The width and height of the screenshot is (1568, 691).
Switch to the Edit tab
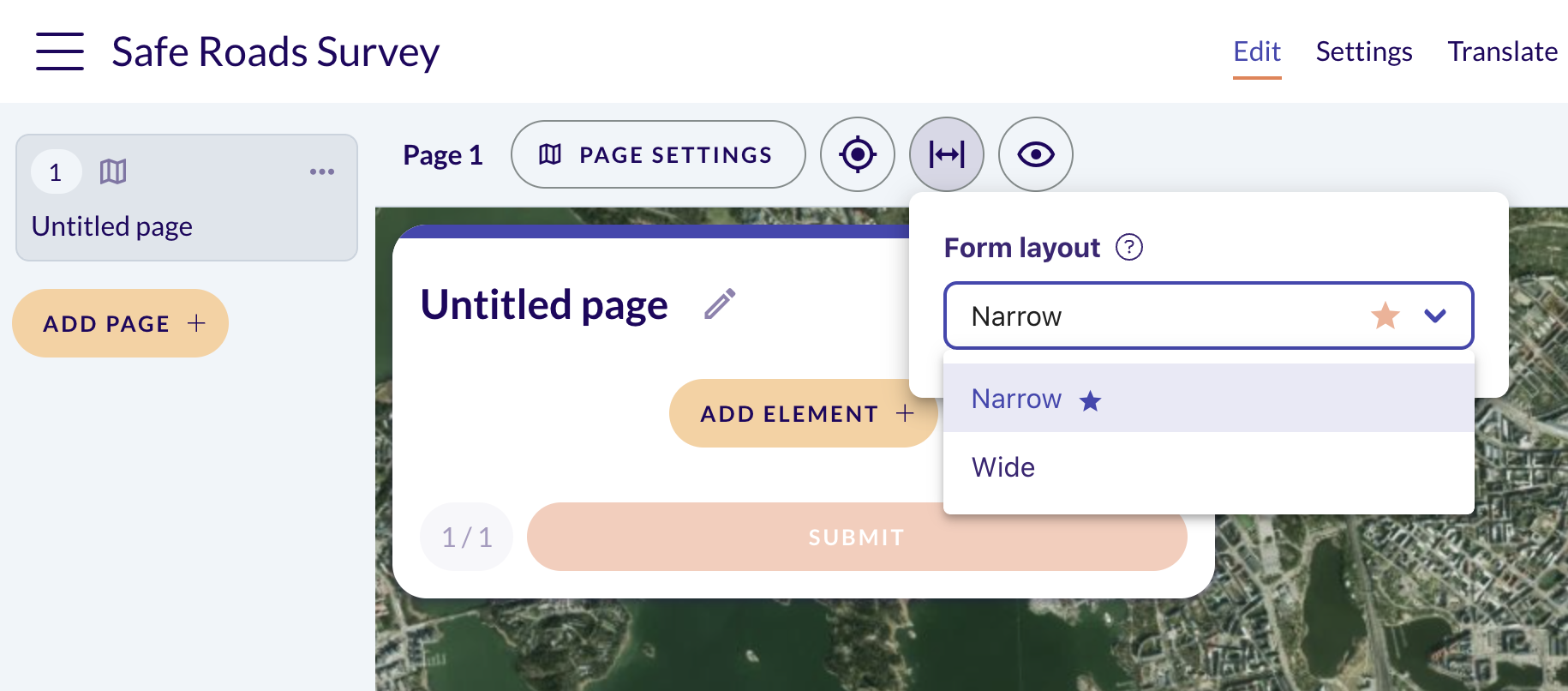coord(1257,52)
